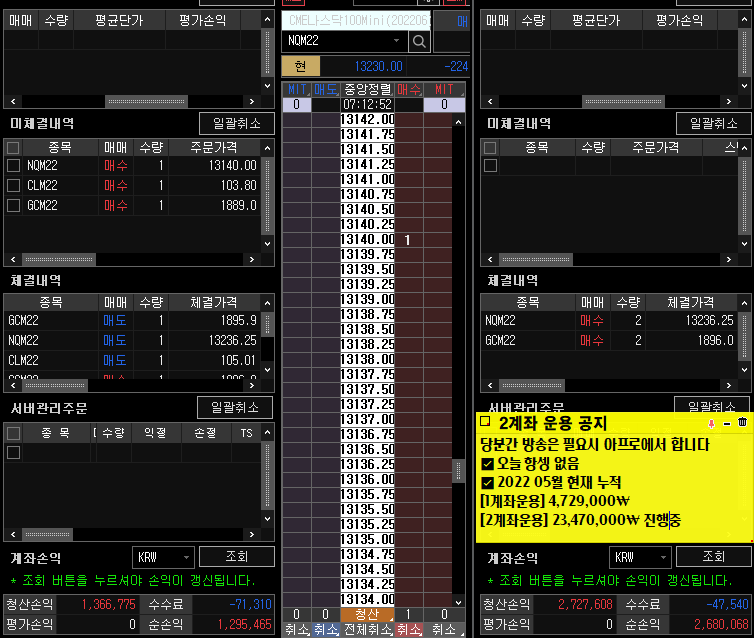Open the symbol search magnifier beside NQM22
This screenshot has height=638, width=754.
pos(419,41)
